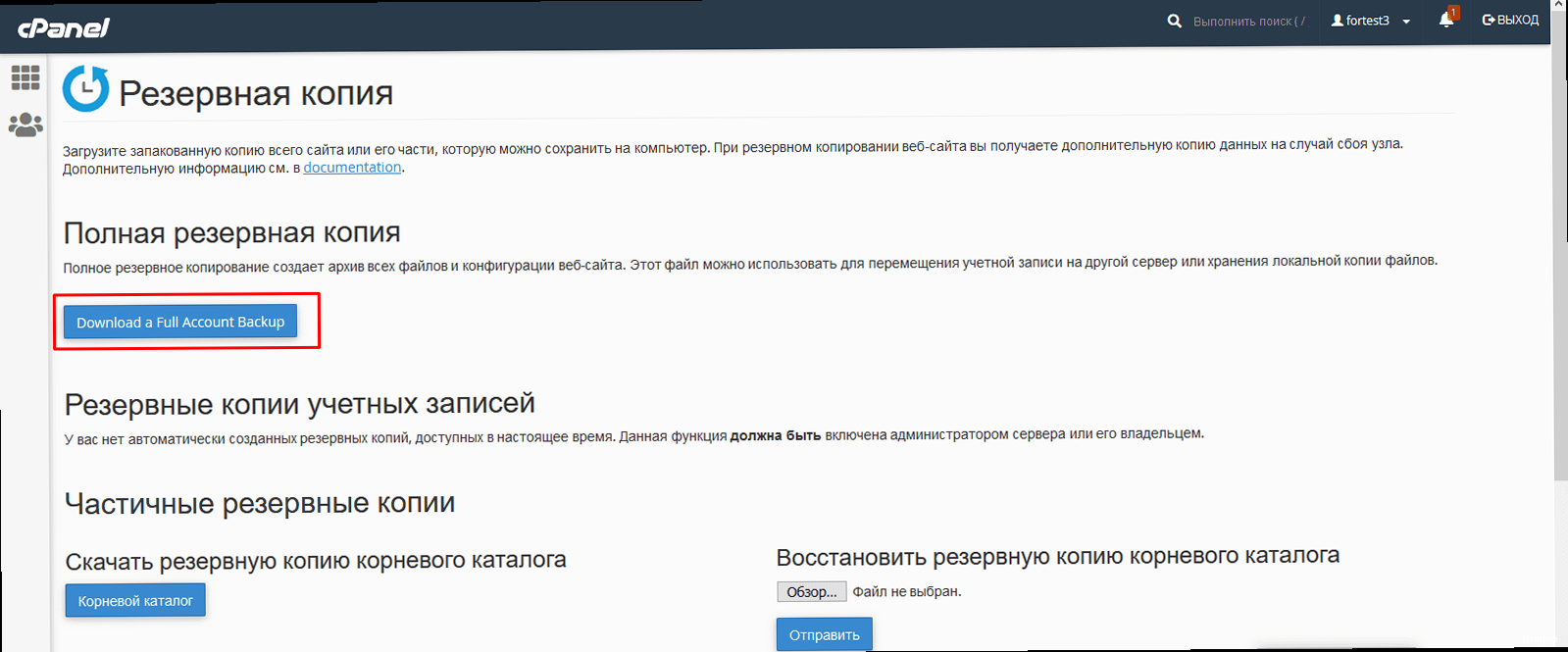Viewport: 1568px width, 652px height.
Task: Click the Обзор... file browse button
Action: (x=812, y=591)
